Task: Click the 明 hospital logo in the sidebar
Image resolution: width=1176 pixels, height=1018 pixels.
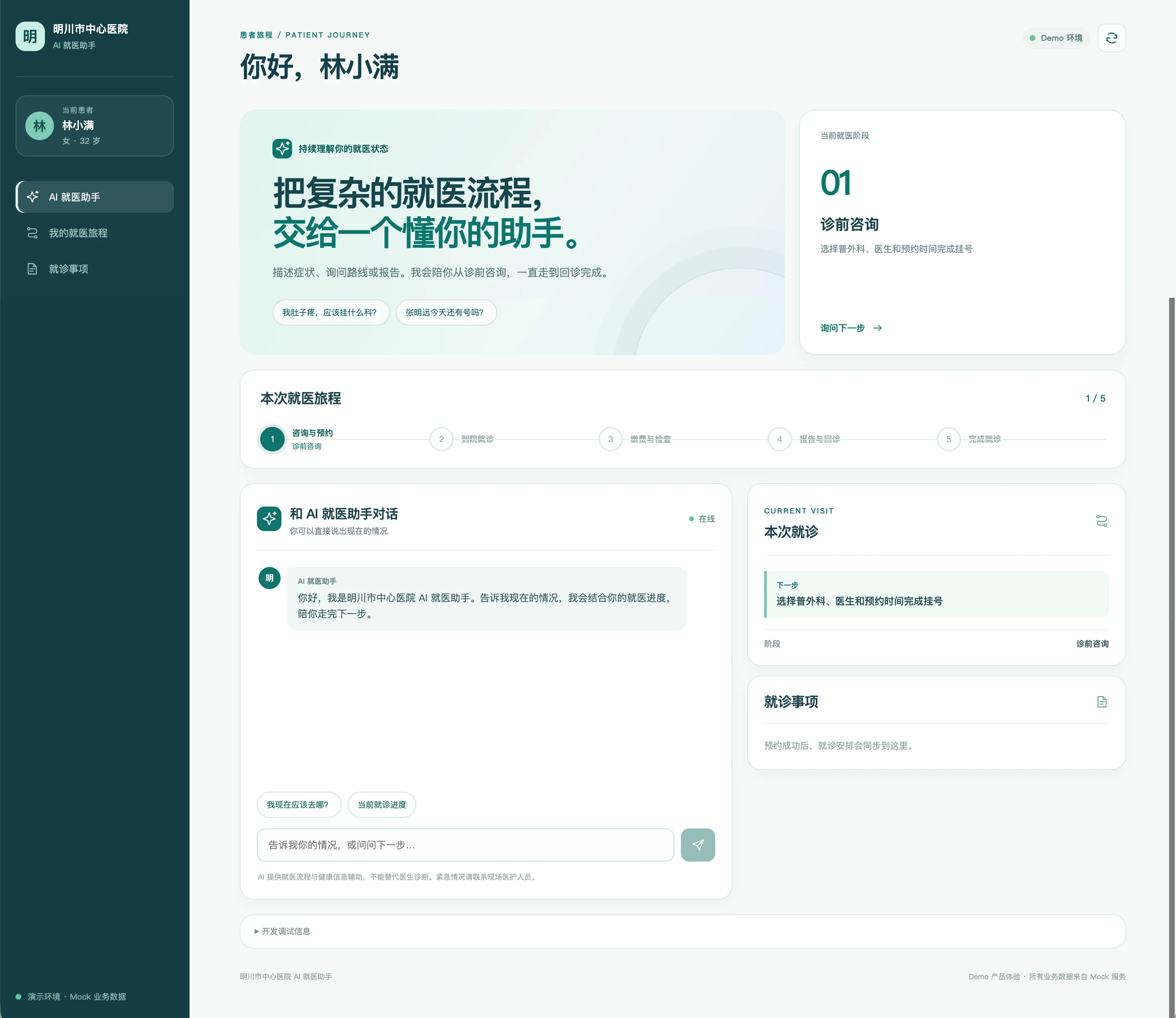Action: [30, 36]
